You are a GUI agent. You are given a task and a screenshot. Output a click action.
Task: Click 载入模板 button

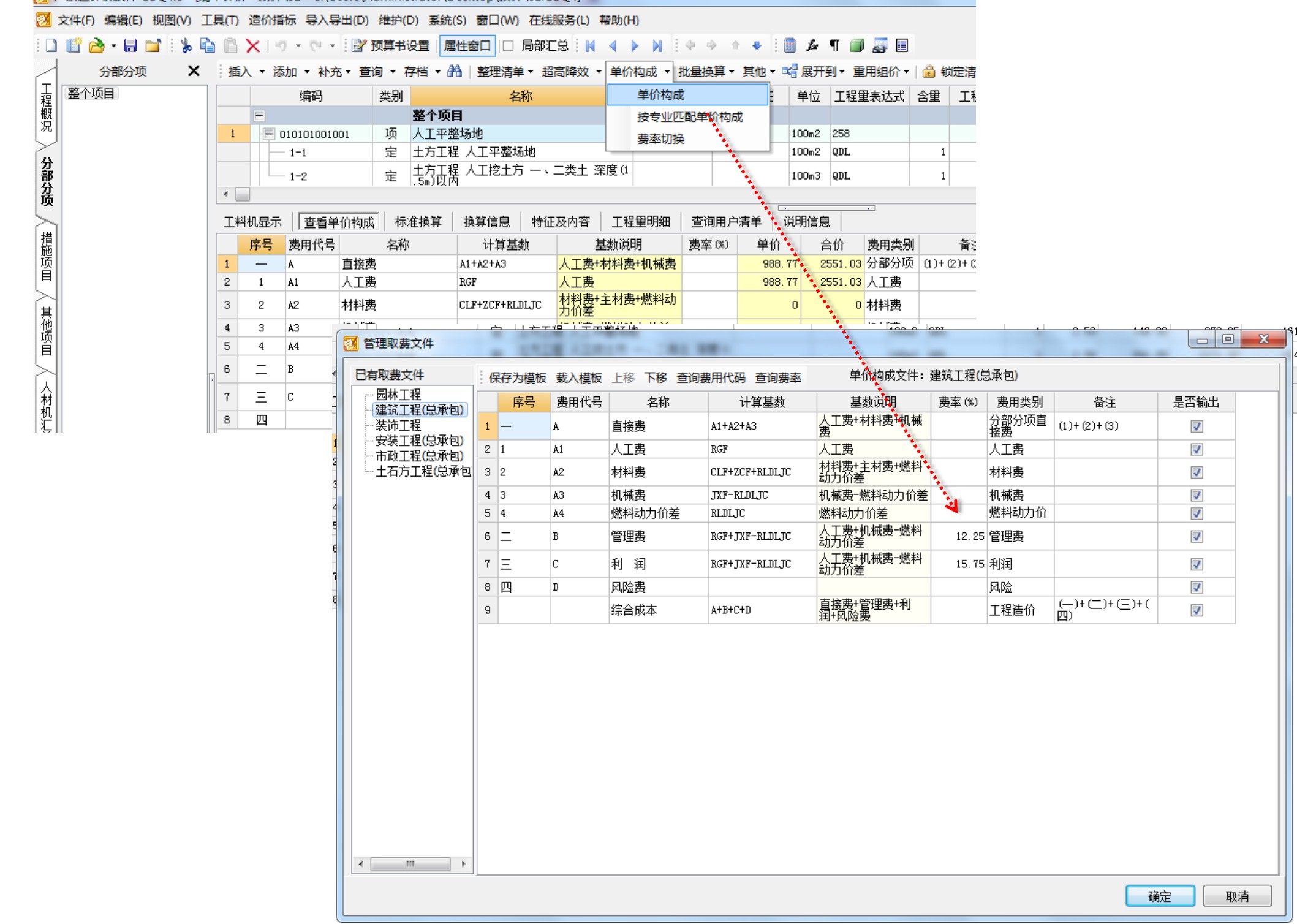pyautogui.click(x=579, y=378)
